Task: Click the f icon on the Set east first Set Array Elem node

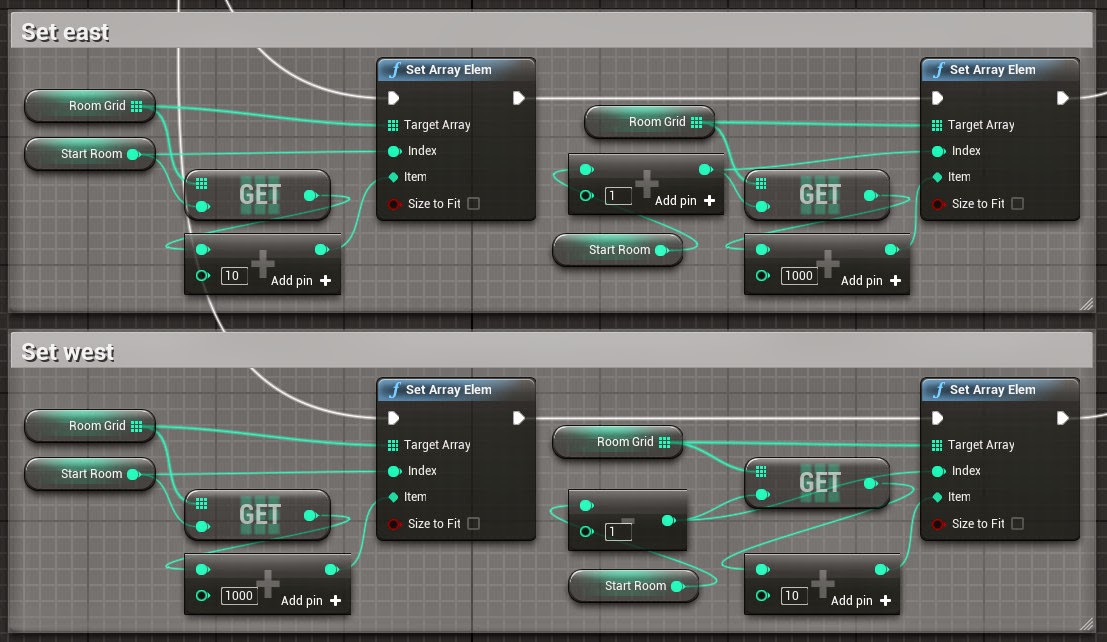Action: (x=394, y=70)
